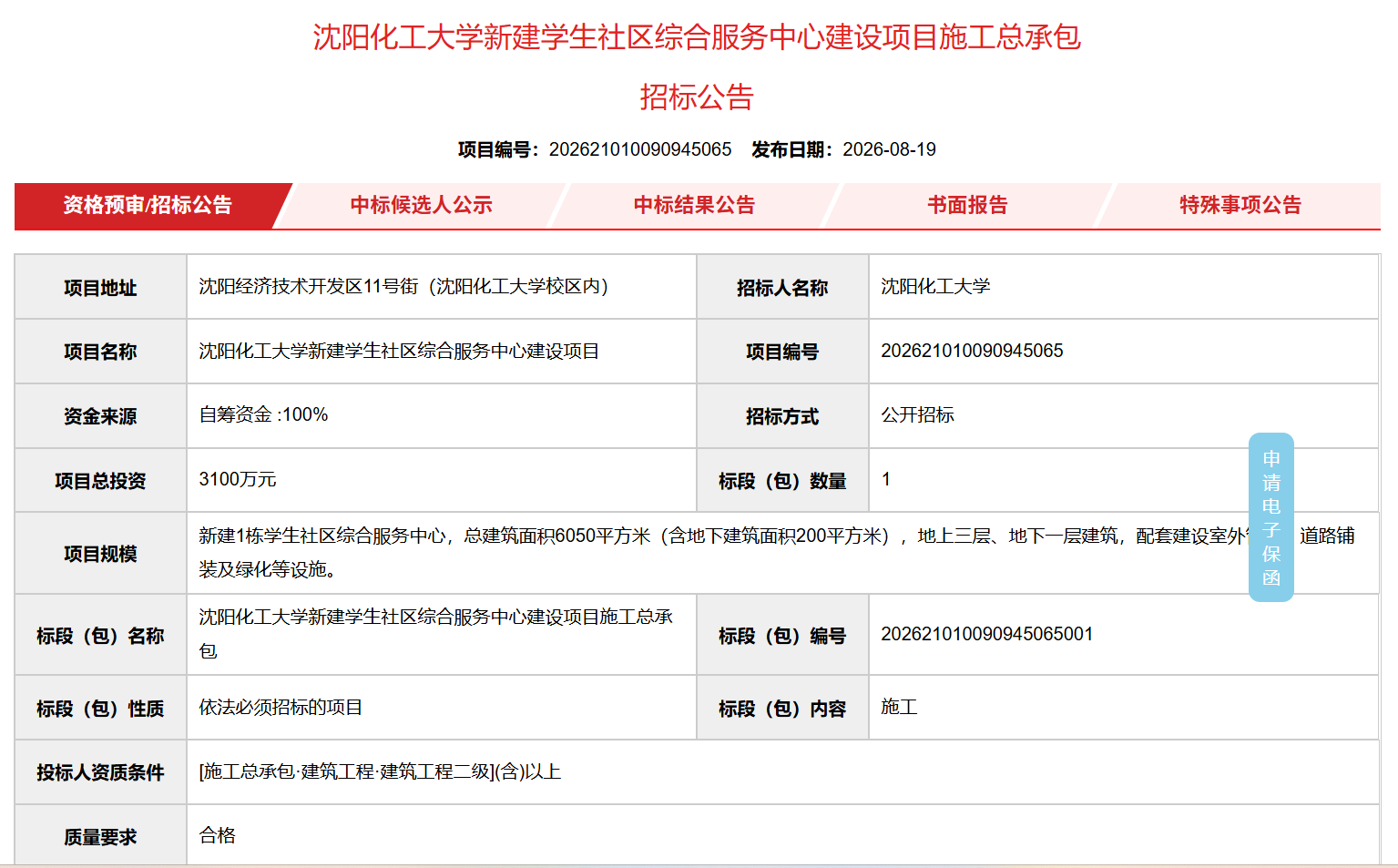This screenshot has height=868, width=1398.
Task: Click the 资金来源 label cell
Action: click(100, 416)
